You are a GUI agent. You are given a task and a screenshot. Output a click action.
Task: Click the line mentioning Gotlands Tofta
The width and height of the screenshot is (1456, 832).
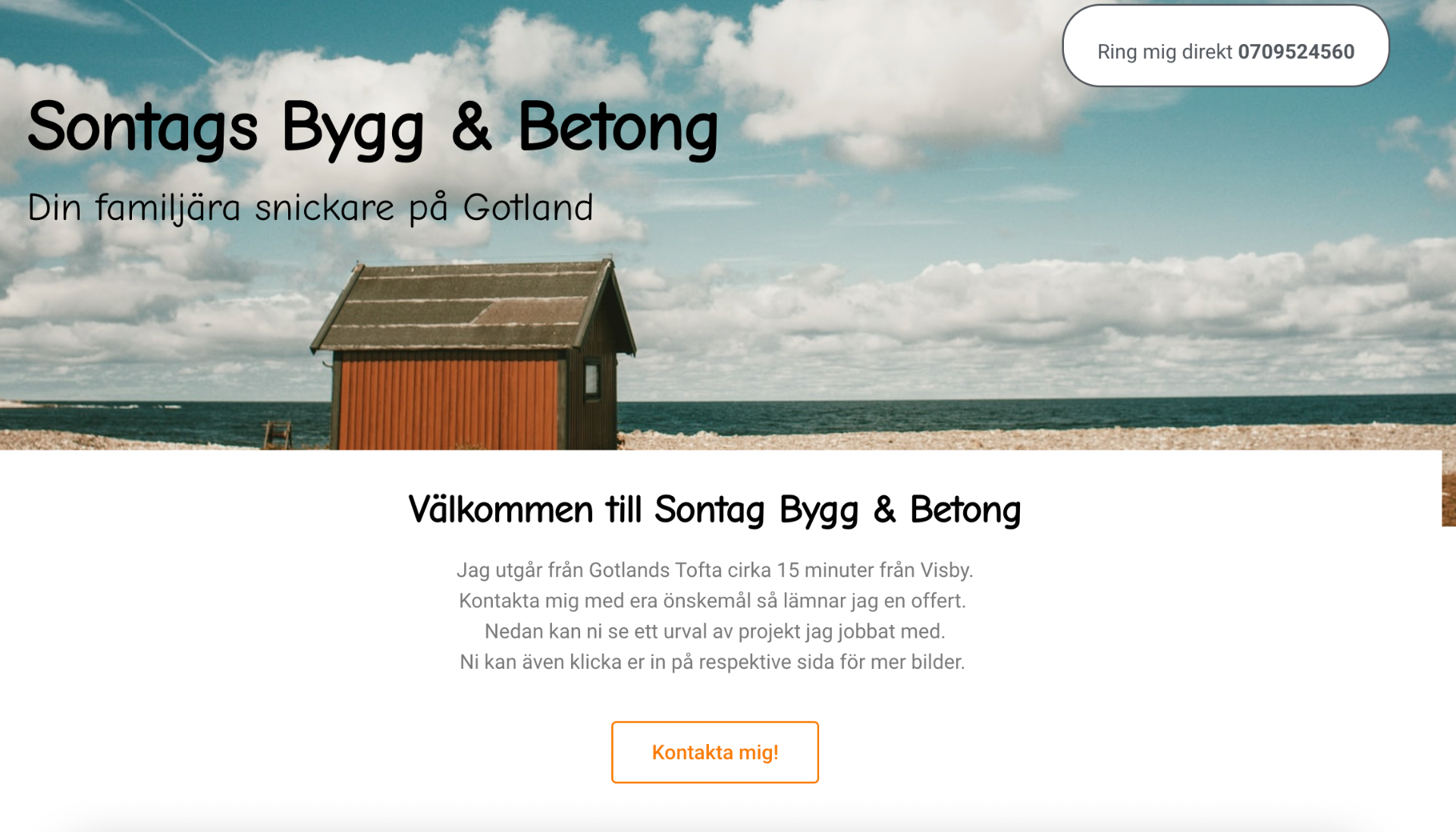(x=714, y=570)
